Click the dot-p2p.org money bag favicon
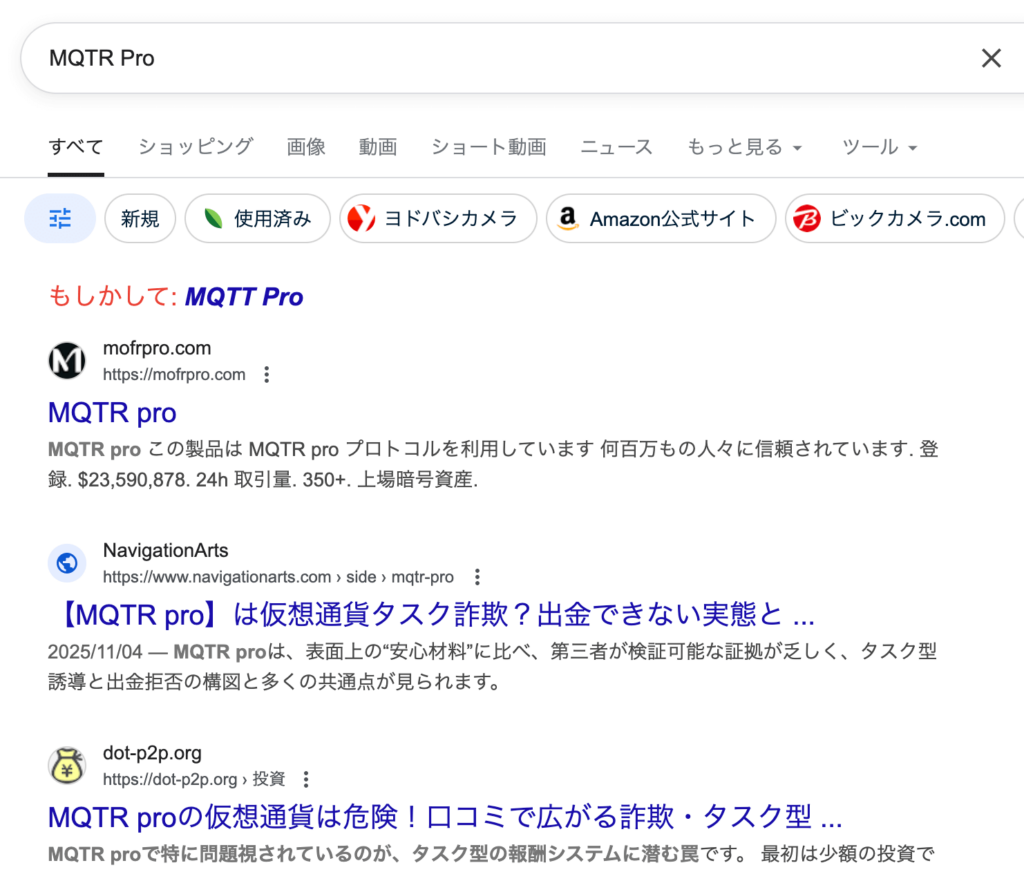1024x872 pixels. (67, 765)
